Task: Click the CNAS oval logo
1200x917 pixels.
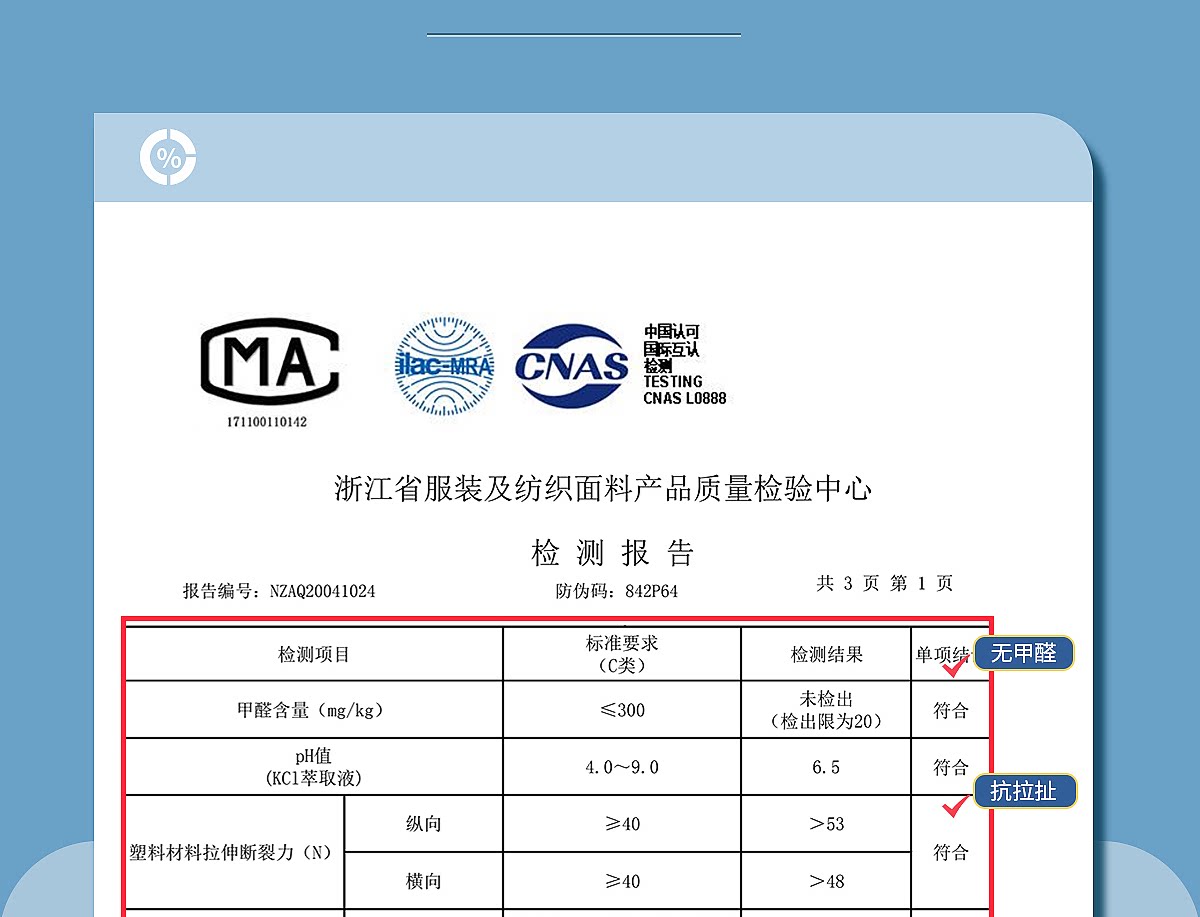Action: [572, 366]
